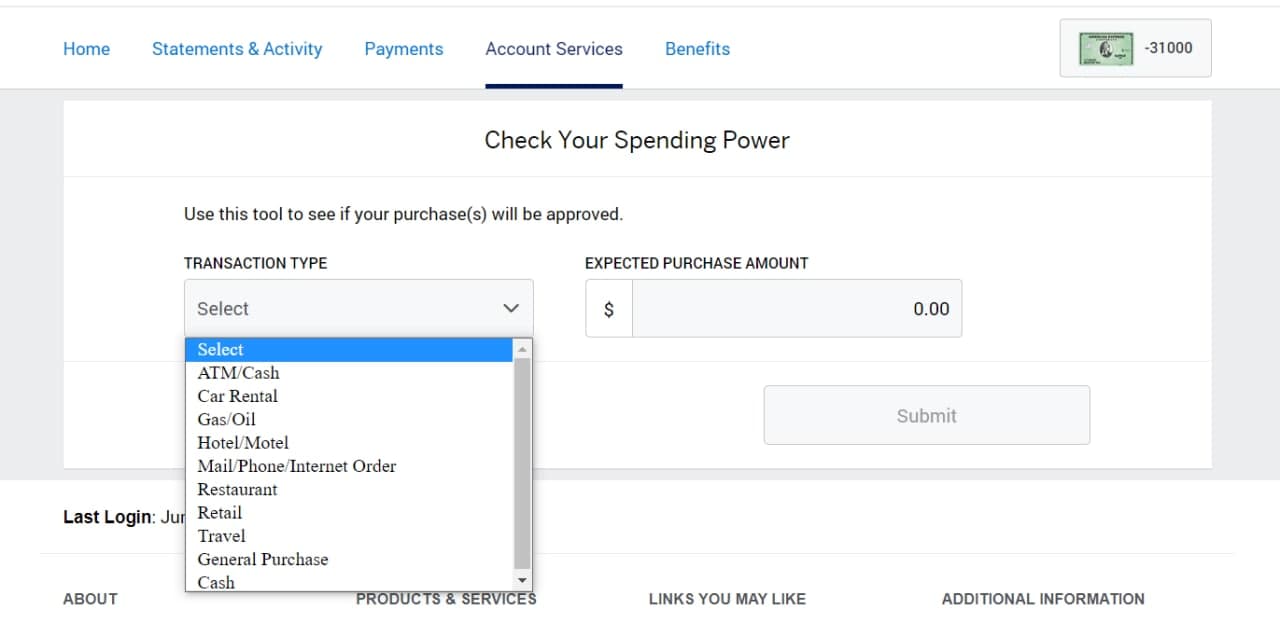Click the dropdown list scroll-down arrow
The width and height of the screenshot is (1280, 623).
[522, 581]
